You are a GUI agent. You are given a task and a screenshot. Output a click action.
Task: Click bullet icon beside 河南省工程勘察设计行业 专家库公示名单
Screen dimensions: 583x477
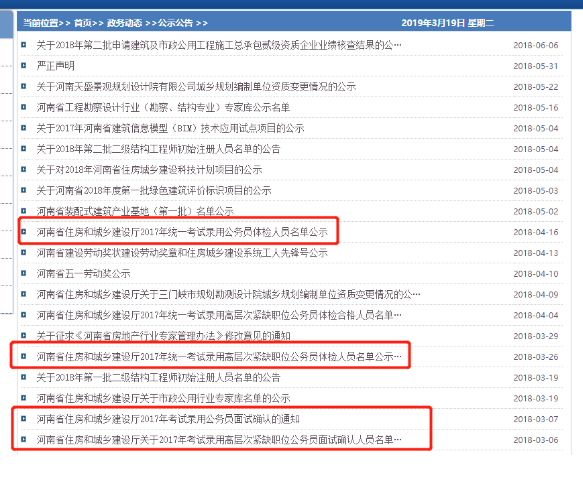point(23,107)
